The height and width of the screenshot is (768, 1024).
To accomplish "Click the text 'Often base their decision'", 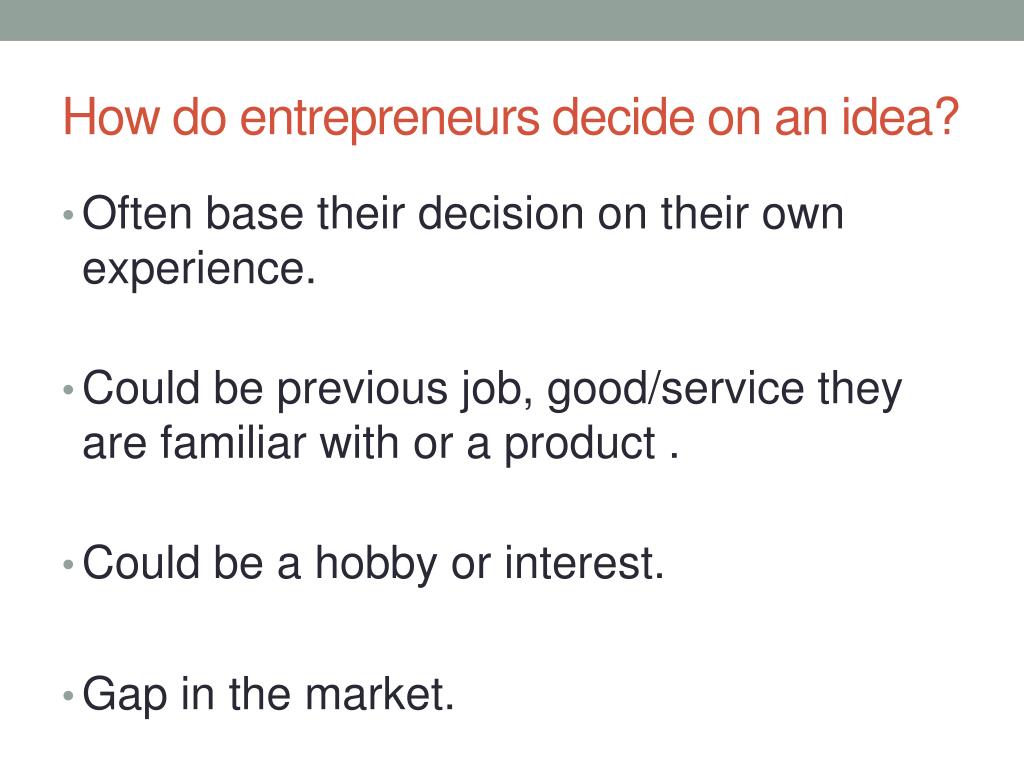I will (x=333, y=213).
